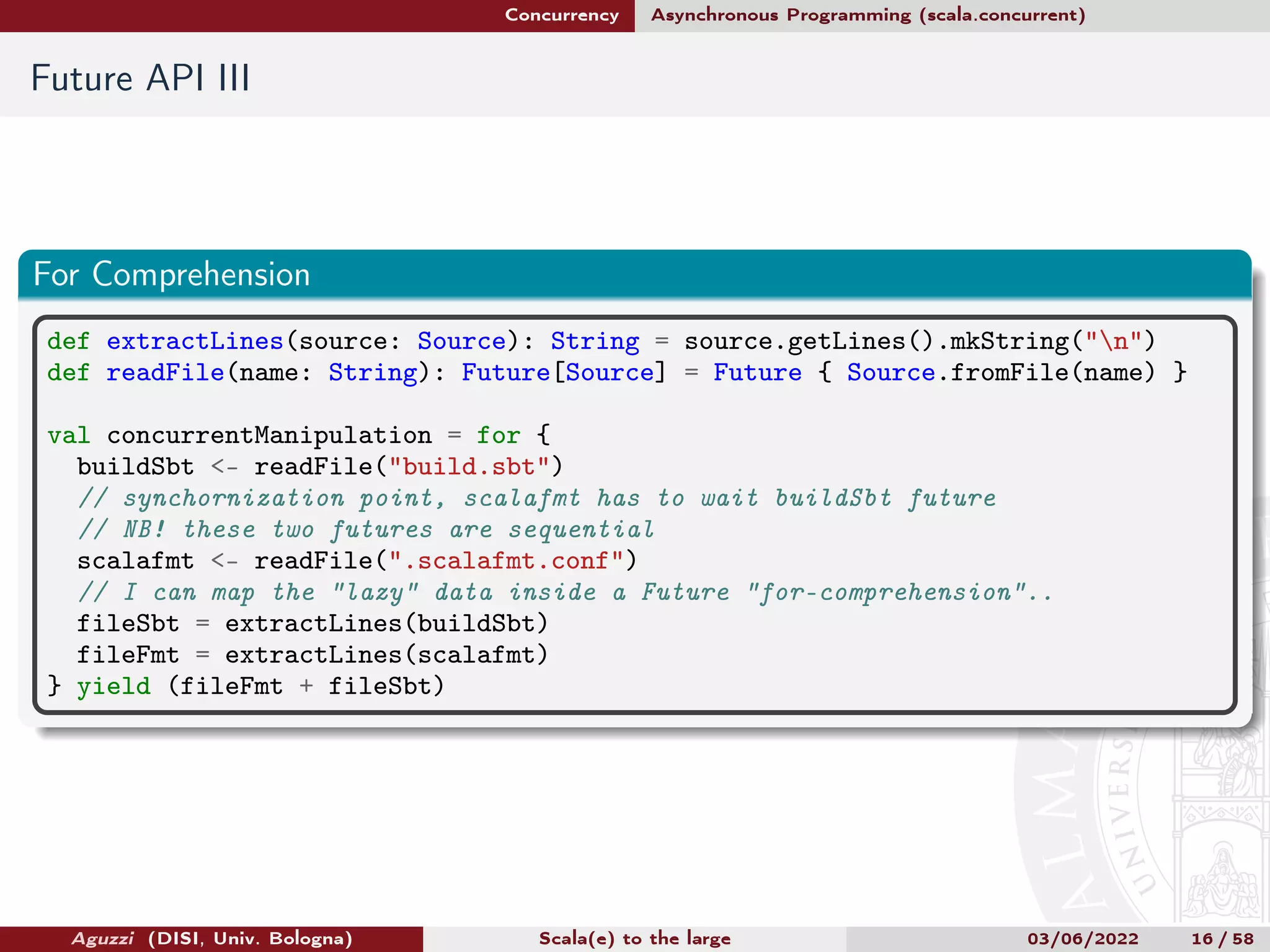This screenshot has height=952, width=1270.
Task: Select the page number 16 / 58
Action: point(1222,938)
